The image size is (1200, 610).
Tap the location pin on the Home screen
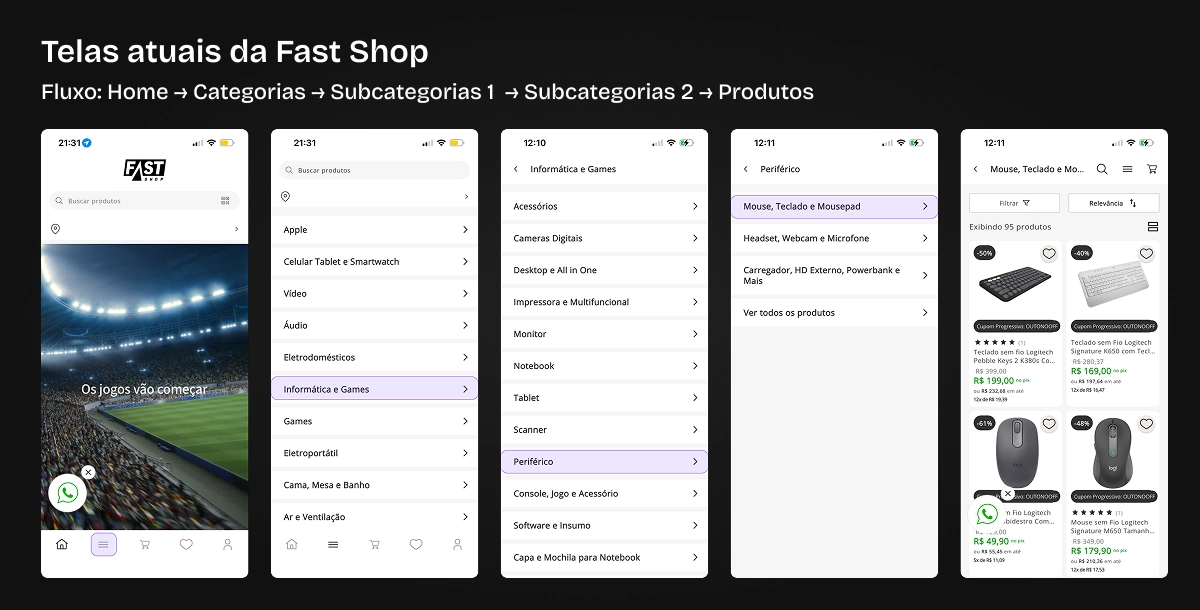(55, 229)
